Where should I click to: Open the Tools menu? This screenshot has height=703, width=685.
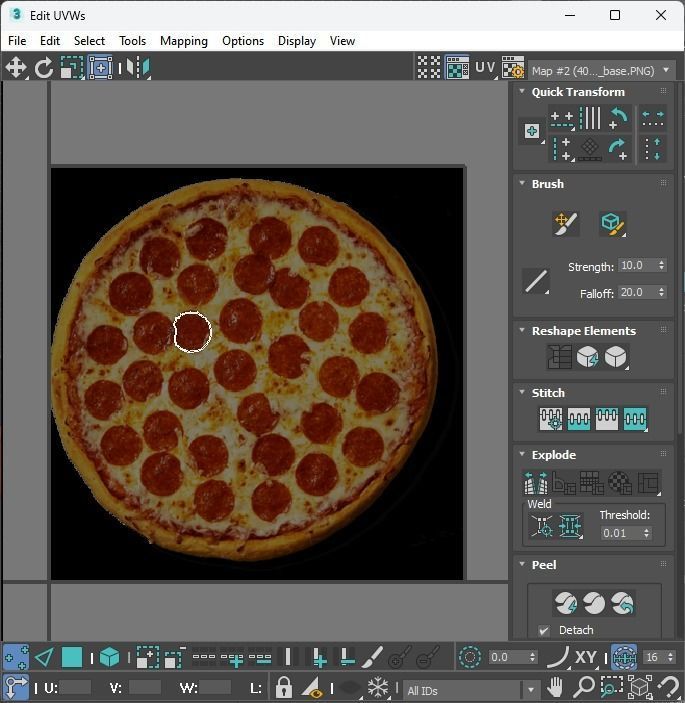(x=133, y=41)
